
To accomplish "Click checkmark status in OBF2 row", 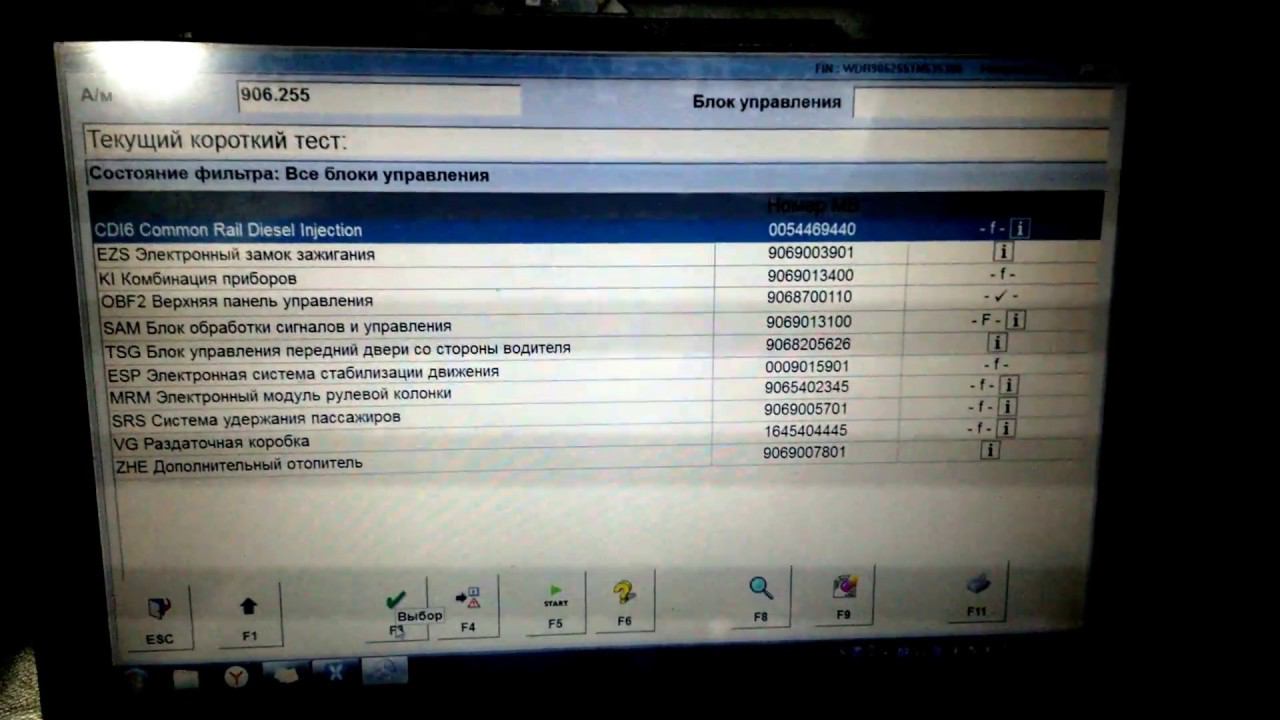I will (1000, 297).
